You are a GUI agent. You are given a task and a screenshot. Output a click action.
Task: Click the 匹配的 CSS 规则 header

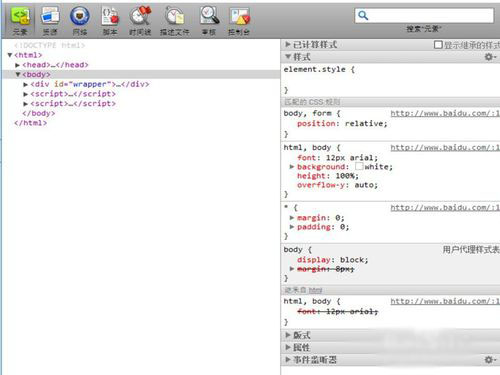pos(312,102)
